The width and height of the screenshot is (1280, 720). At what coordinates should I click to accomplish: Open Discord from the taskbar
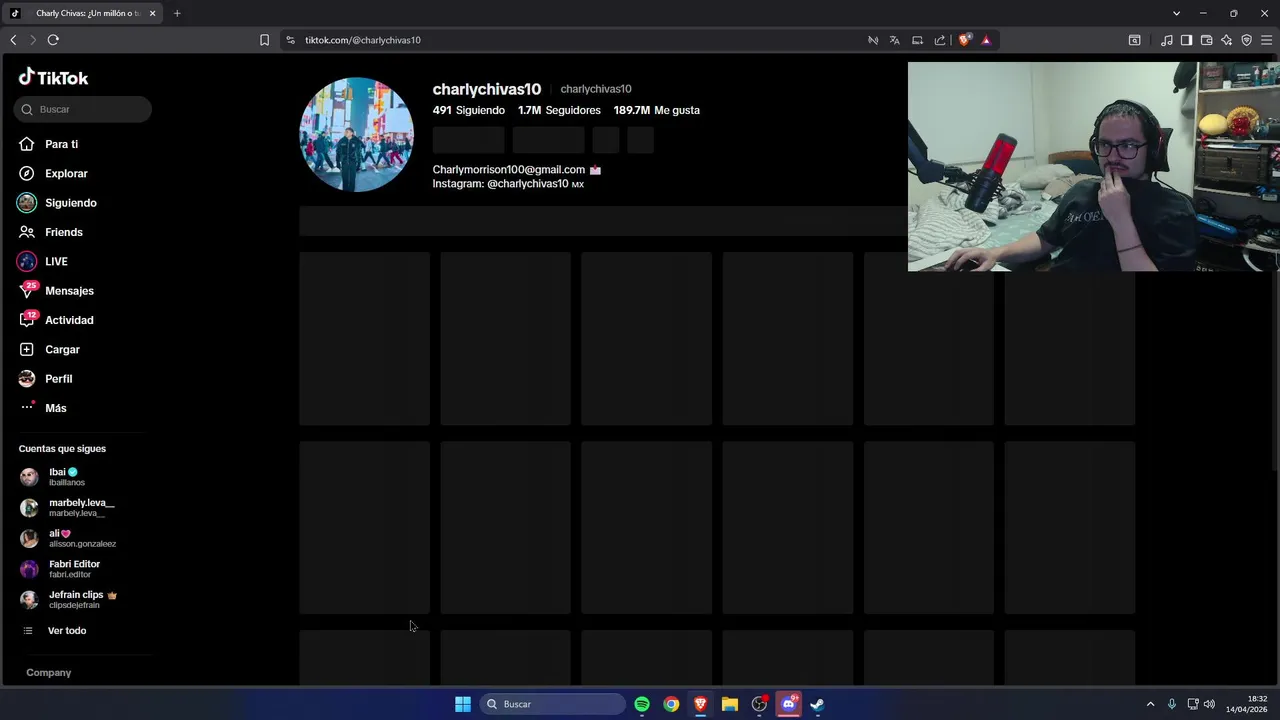point(789,704)
